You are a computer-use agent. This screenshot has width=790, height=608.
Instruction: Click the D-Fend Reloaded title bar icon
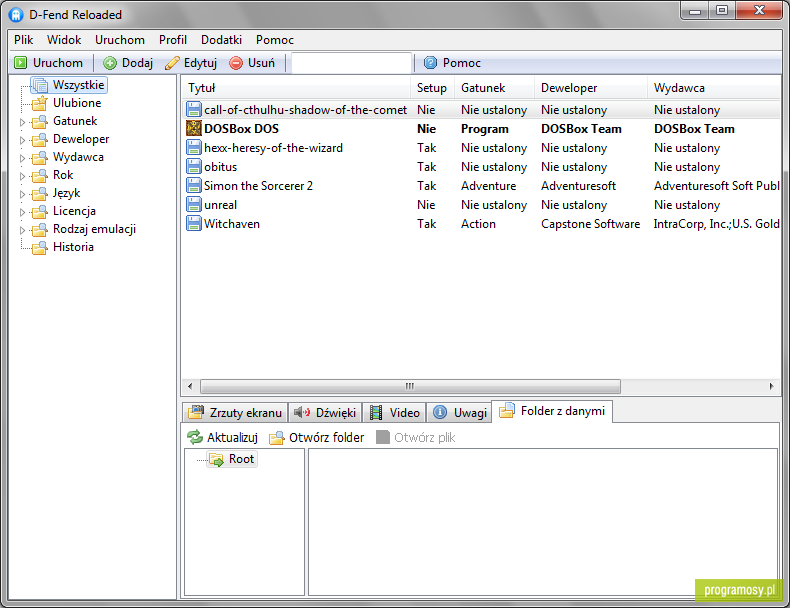click(x=16, y=15)
